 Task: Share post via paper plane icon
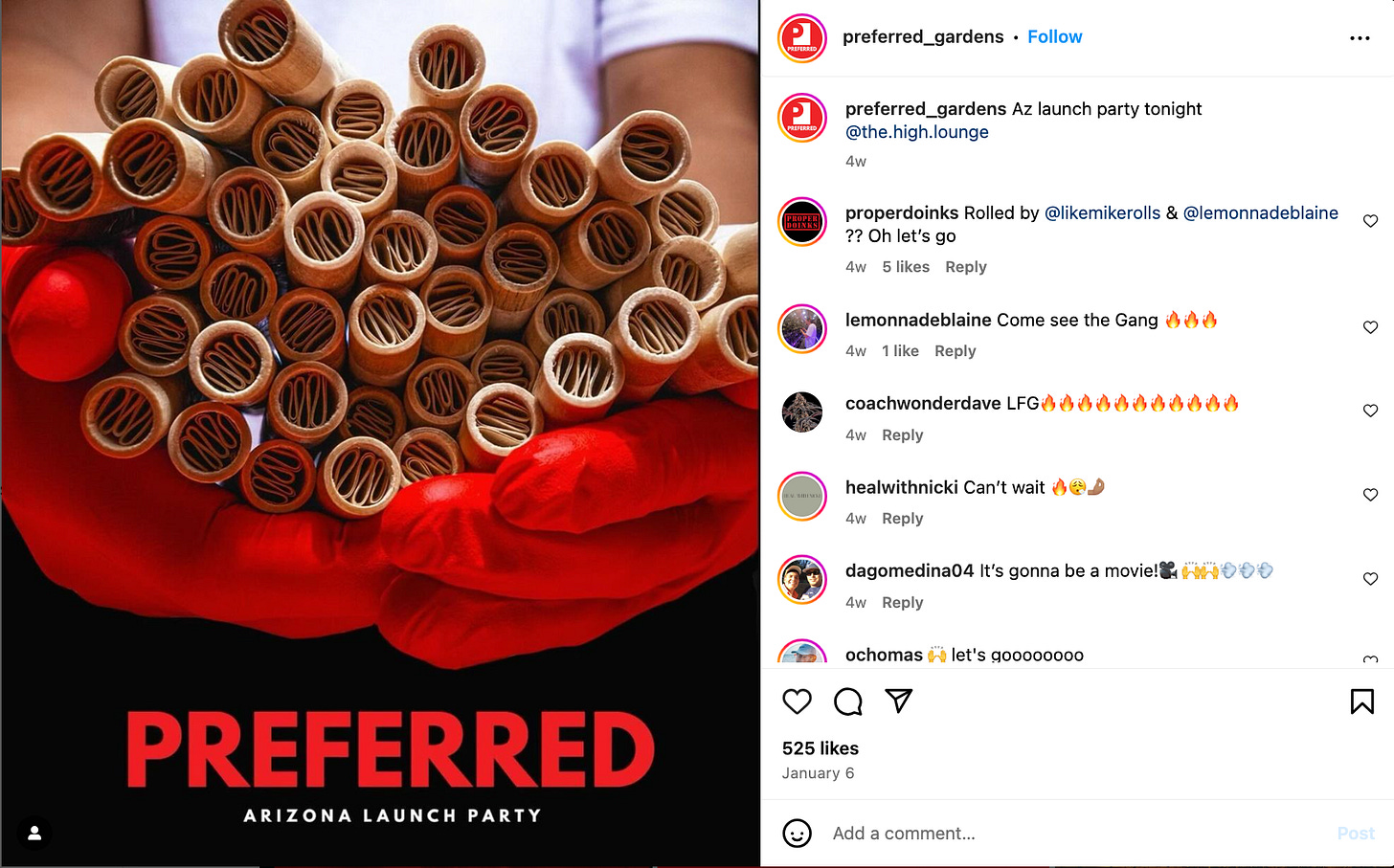click(898, 701)
